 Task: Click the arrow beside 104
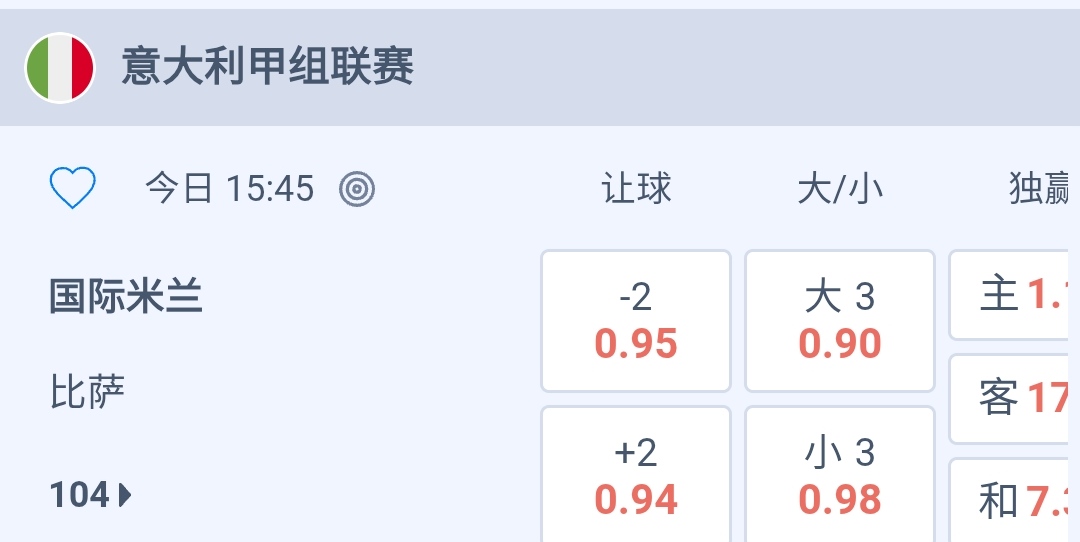click(125, 494)
